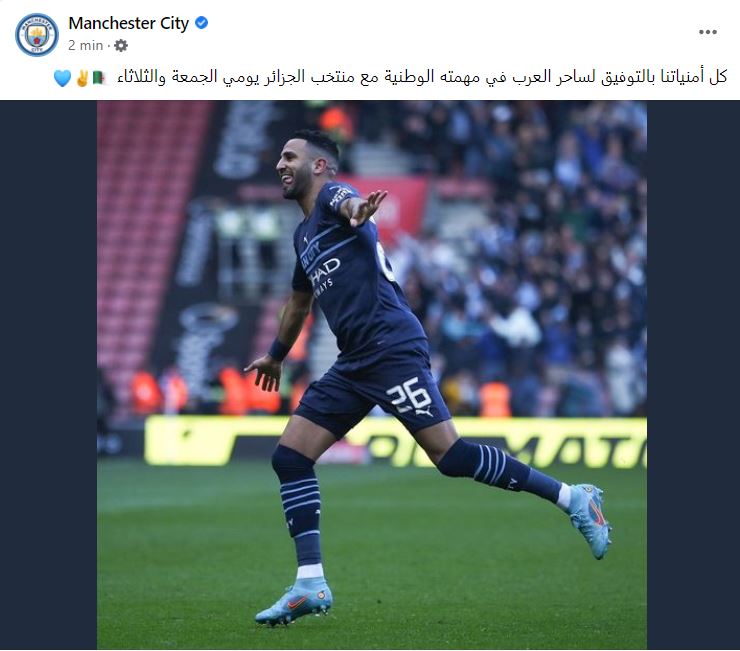Screen dimensions: 740x651
Task: Open the "2 min" post timestamp
Action: [85, 45]
